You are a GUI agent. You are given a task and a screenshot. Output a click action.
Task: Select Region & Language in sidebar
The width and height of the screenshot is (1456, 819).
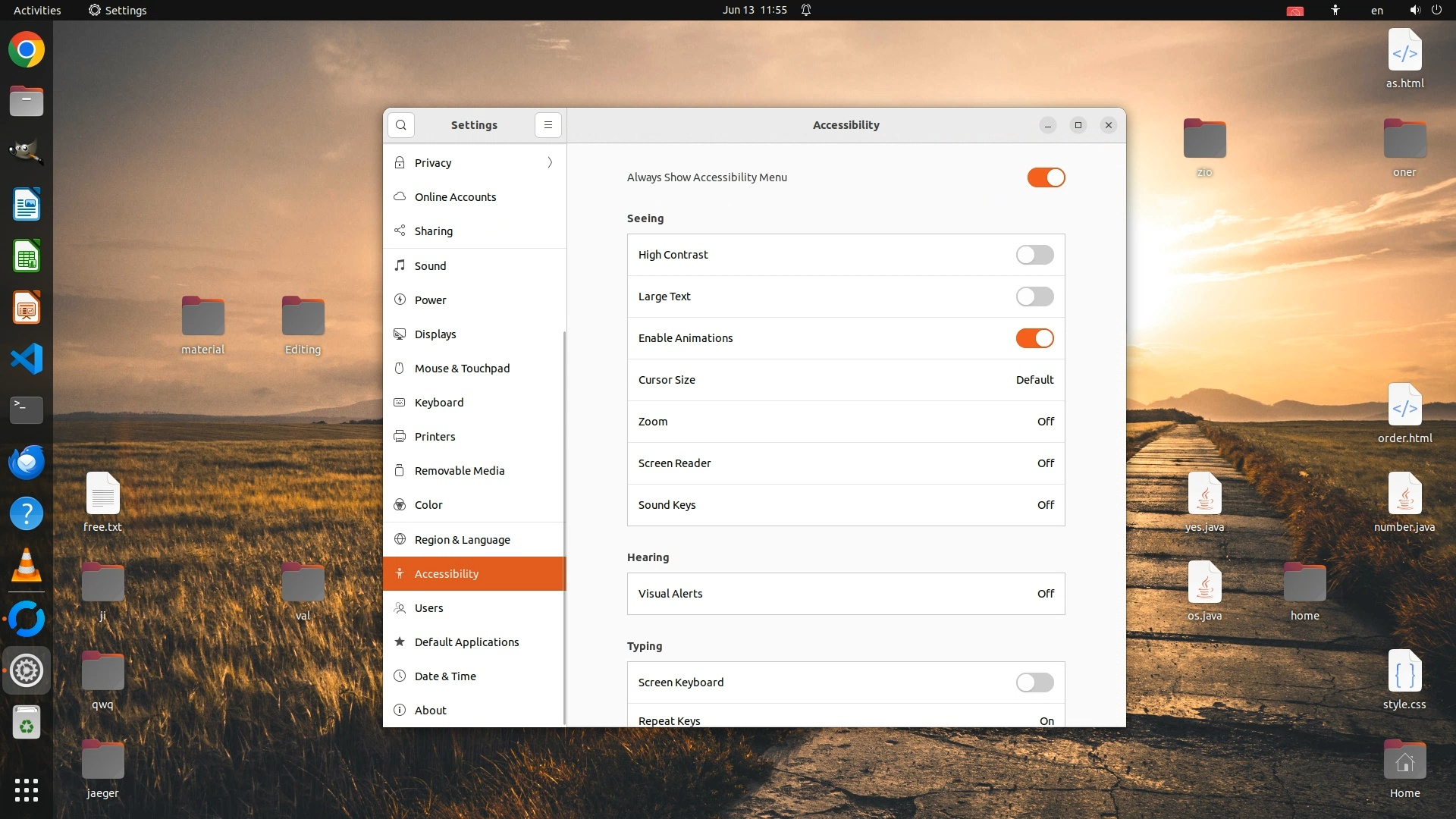(x=462, y=540)
